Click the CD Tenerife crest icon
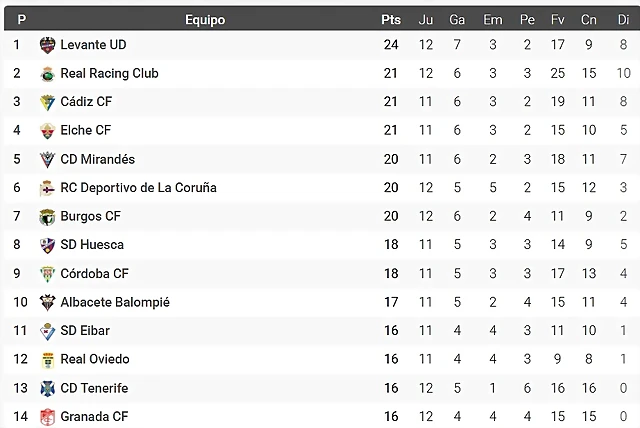 click(x=47, y=388)
